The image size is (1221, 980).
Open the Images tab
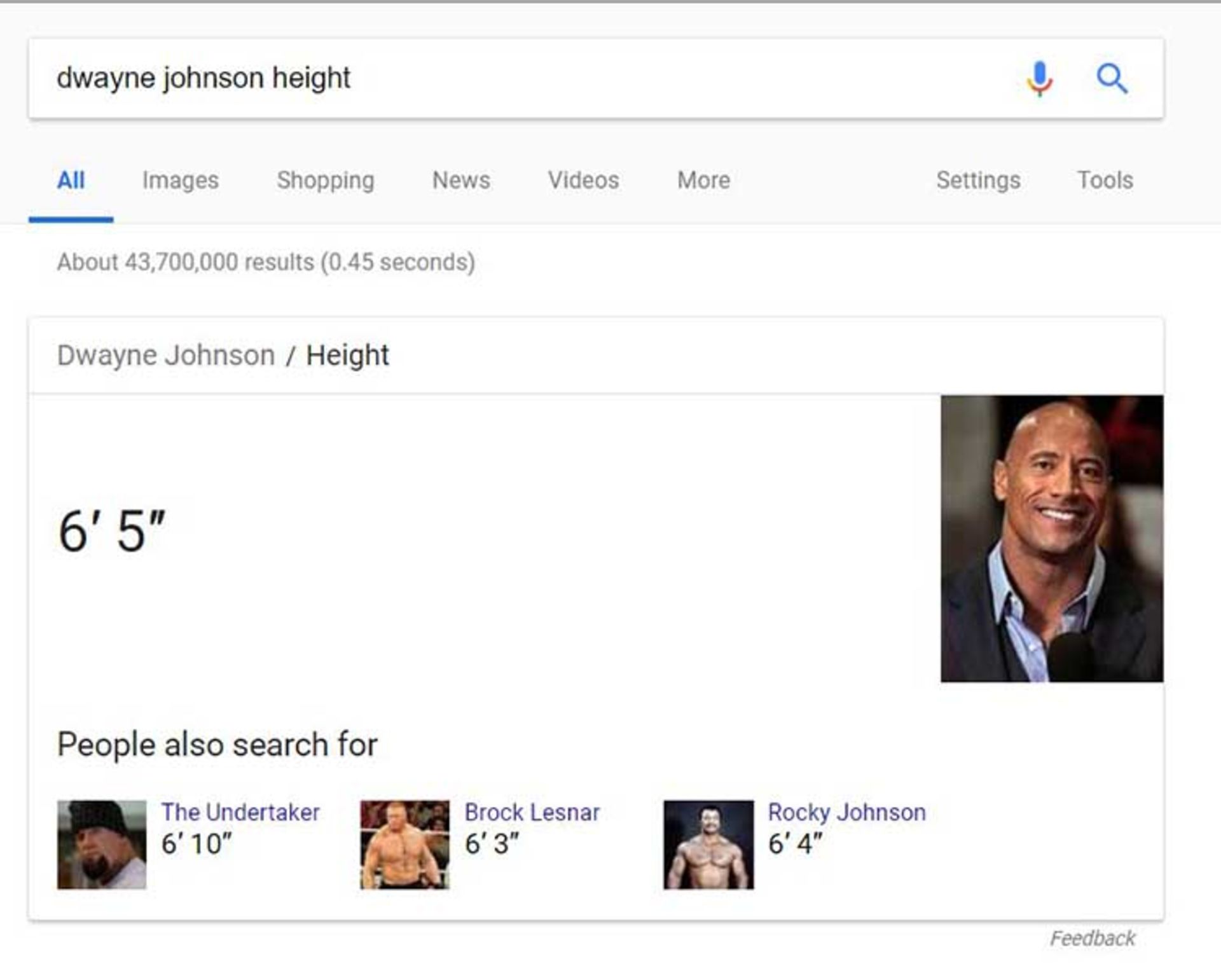(x=181, y=180)
